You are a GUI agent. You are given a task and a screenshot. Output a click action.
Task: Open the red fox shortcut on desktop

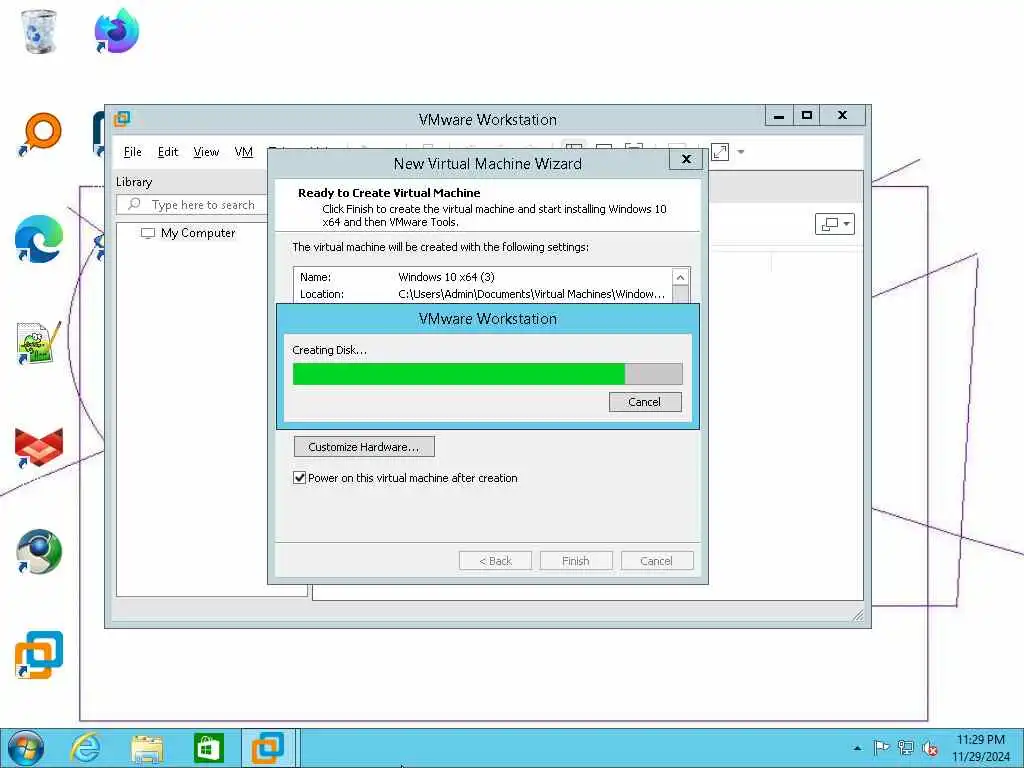[39, 447]
